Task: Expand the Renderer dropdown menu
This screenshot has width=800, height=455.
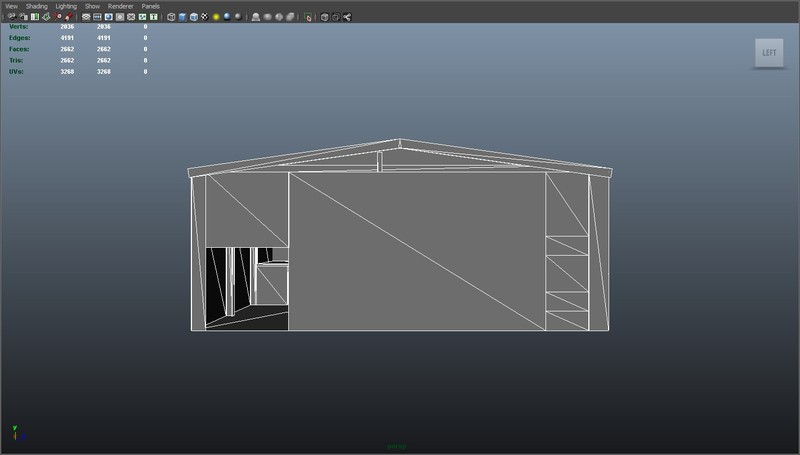Action: (120, 6)
